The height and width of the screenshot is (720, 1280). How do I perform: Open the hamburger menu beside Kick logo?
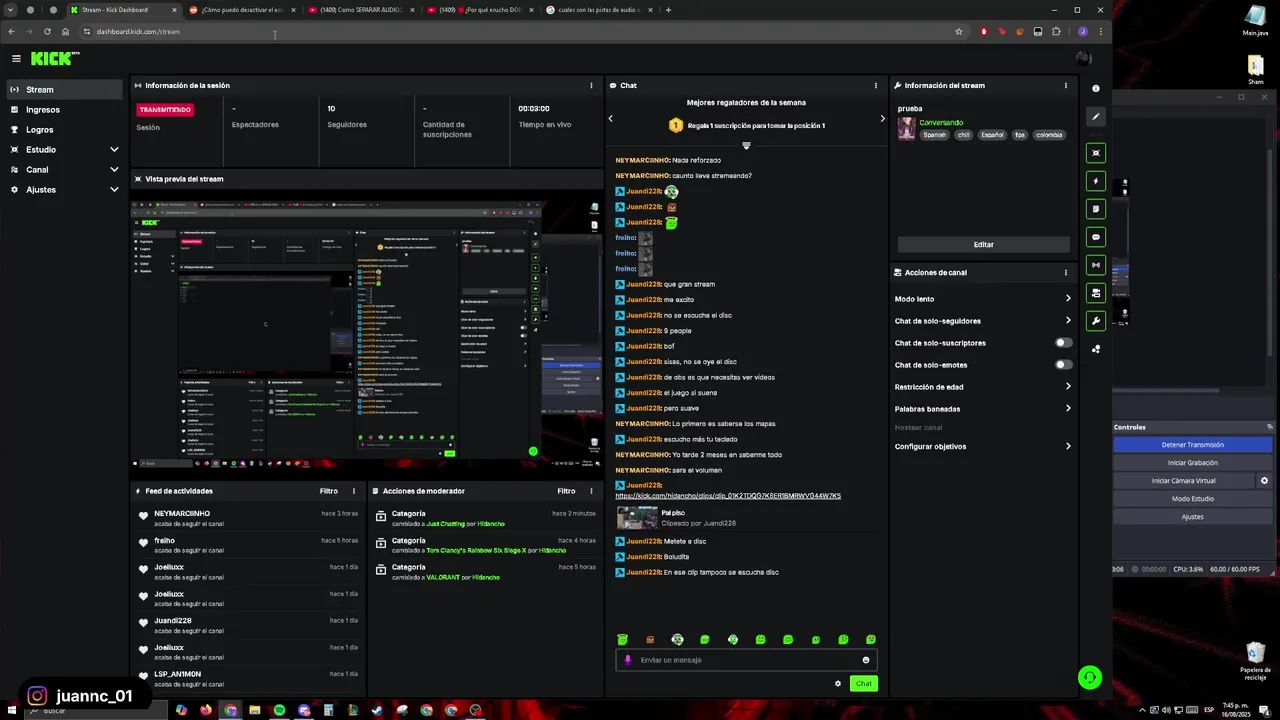(16, 59)
